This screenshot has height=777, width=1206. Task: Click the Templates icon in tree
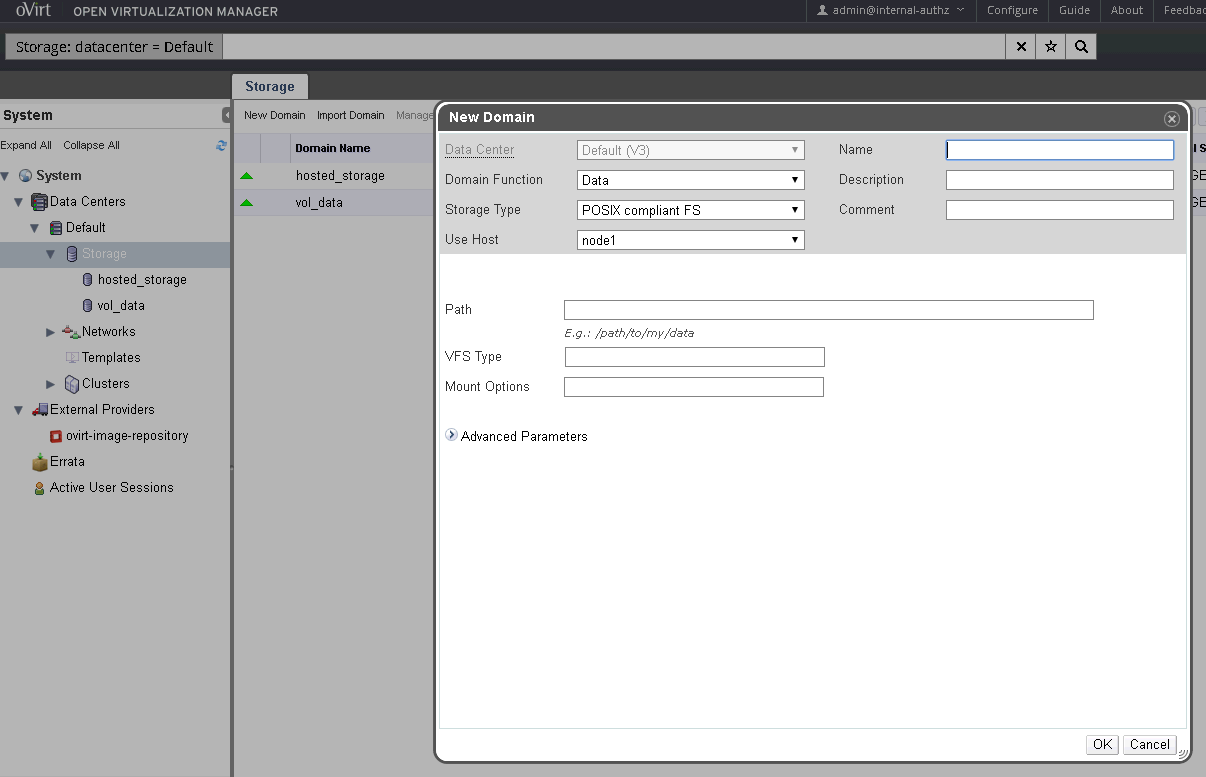(72, 358)
